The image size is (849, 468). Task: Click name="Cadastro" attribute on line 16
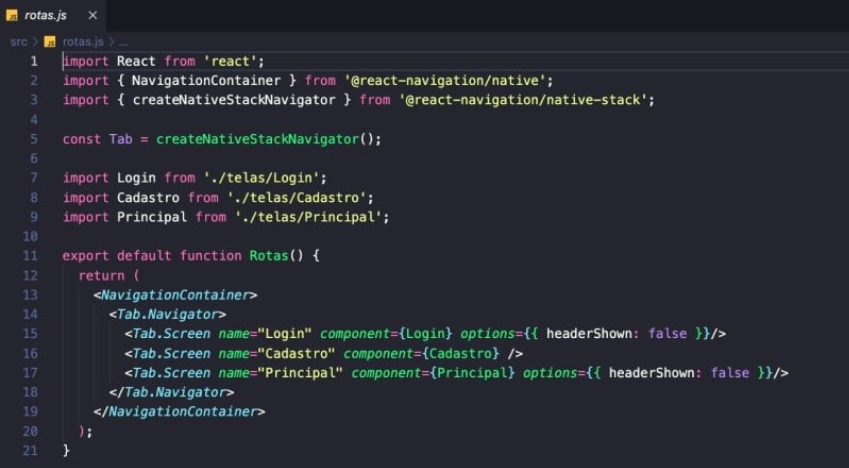tap(260, 353)
